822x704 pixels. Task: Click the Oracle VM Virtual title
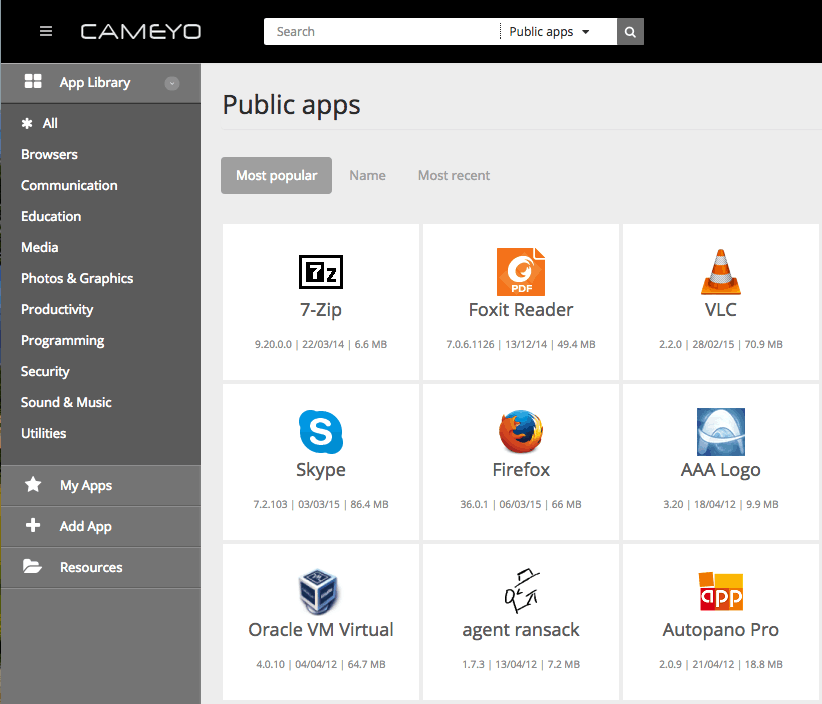[321, 630]
